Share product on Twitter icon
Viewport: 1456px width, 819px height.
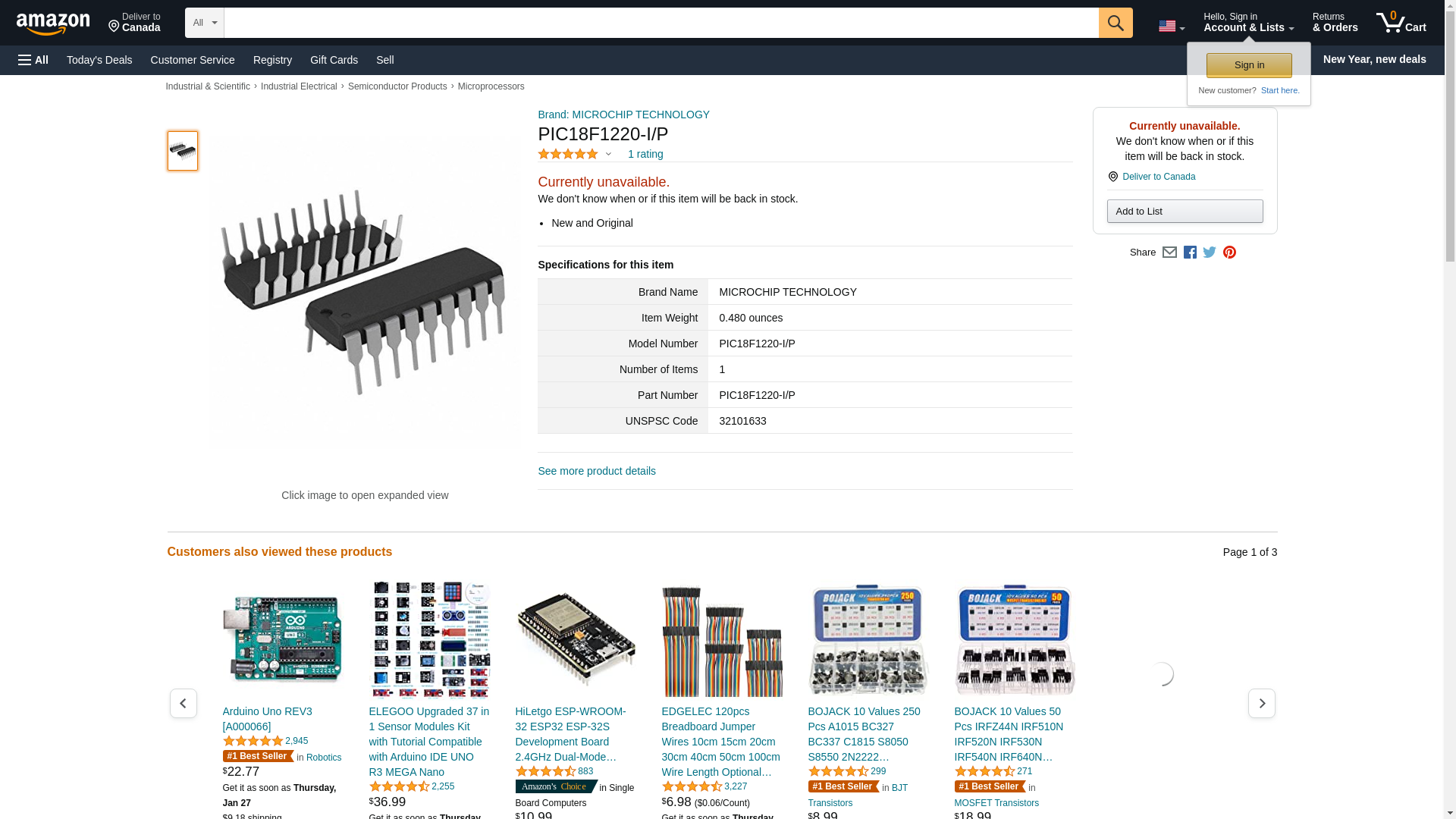[1210, 253]
